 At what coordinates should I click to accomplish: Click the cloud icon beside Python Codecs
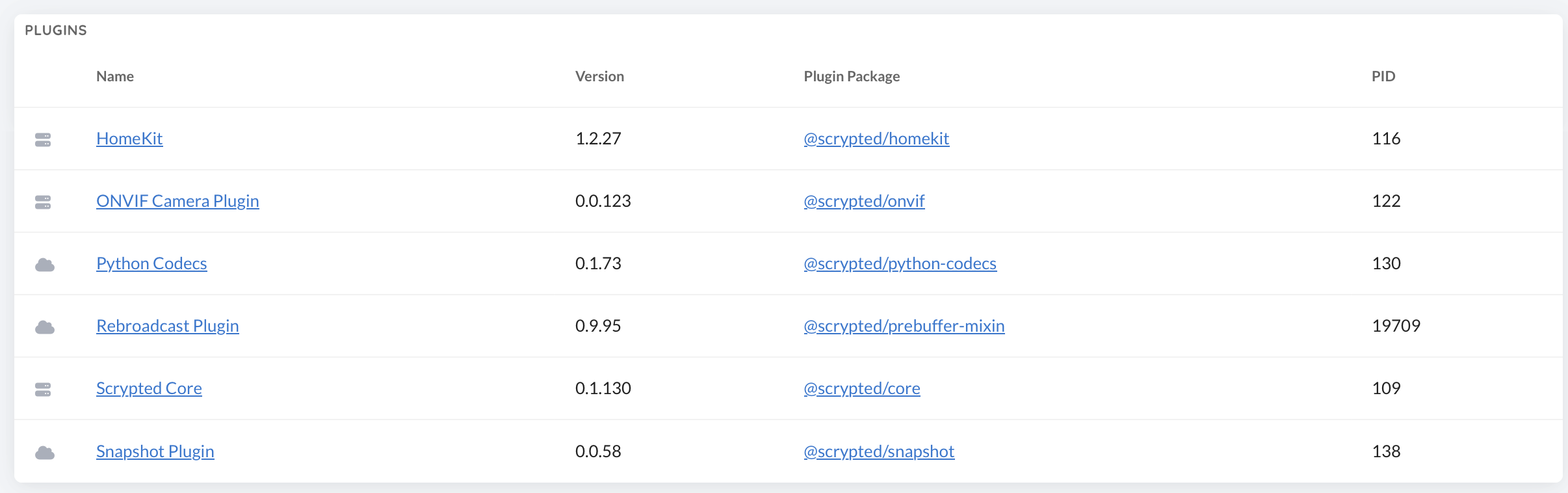click(44, 265)
